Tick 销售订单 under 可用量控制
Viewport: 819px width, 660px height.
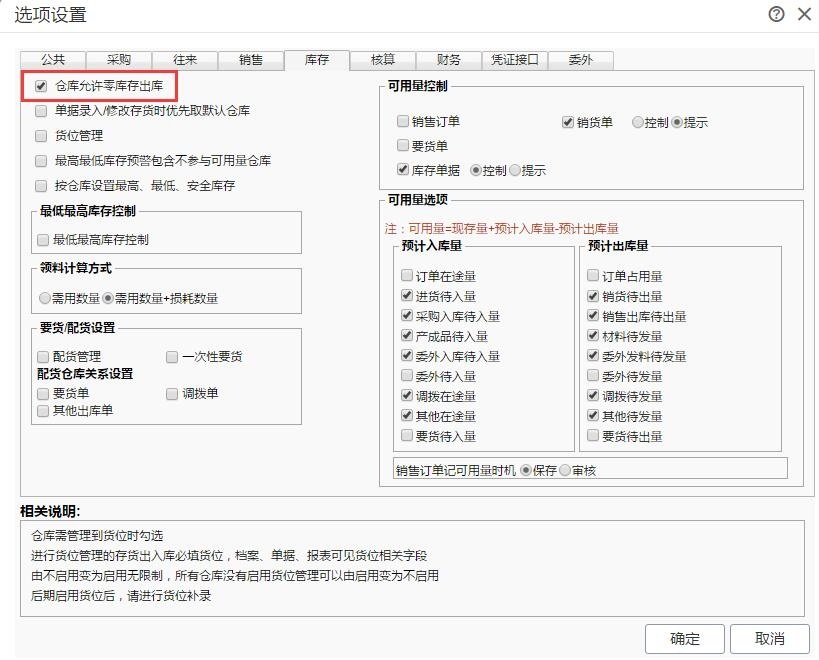coord(403,122)
